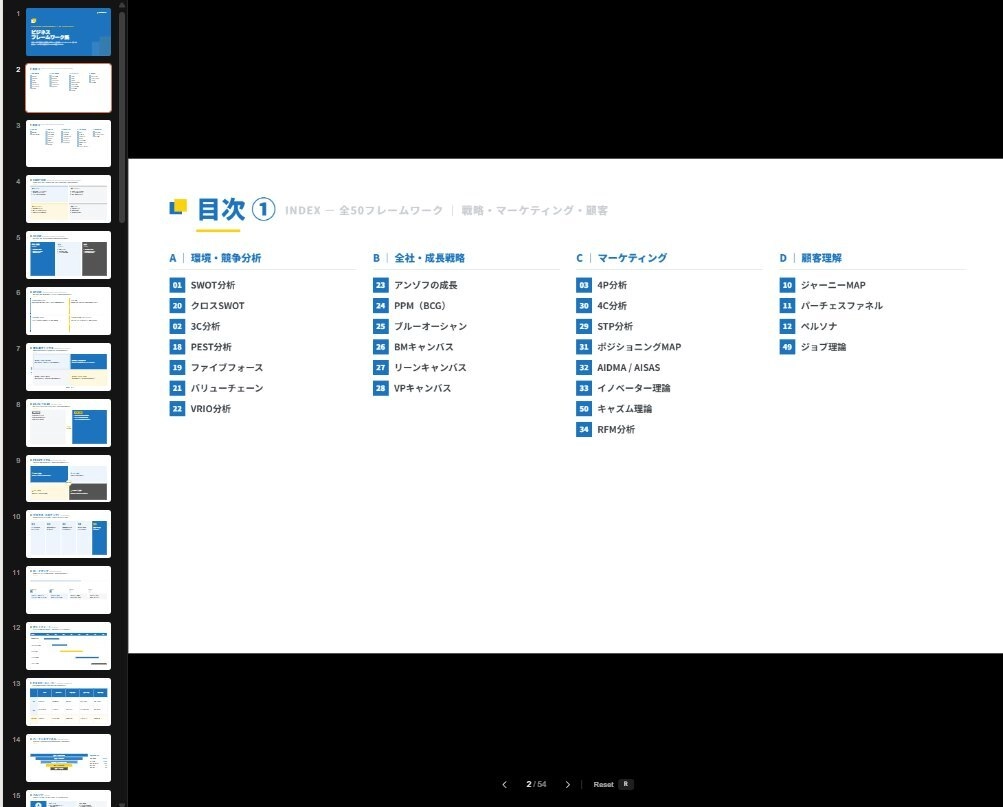Image resolution: width=1003 pixels, height=807 pixels.
Task: Click the 32 AIDMA / AISAS entry
Action: point(619,368)
